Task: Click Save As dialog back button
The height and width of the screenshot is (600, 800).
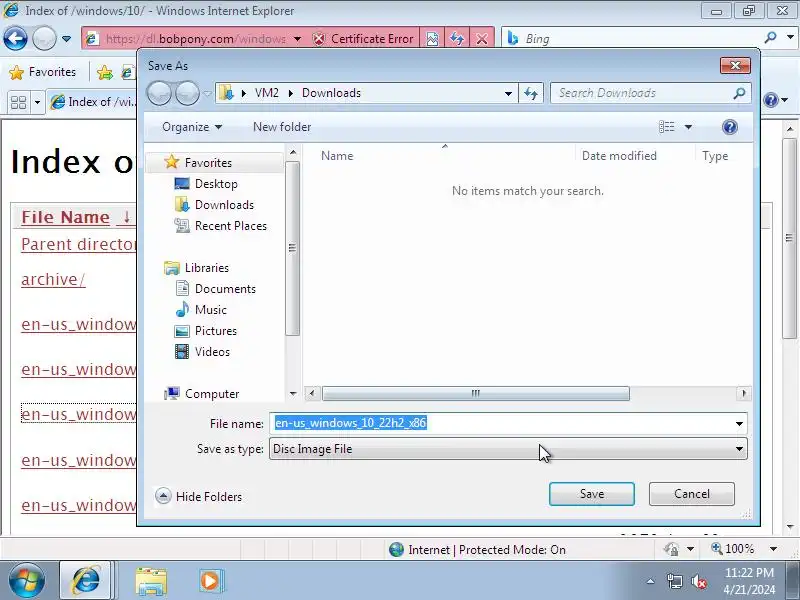Action: [159, 93]
